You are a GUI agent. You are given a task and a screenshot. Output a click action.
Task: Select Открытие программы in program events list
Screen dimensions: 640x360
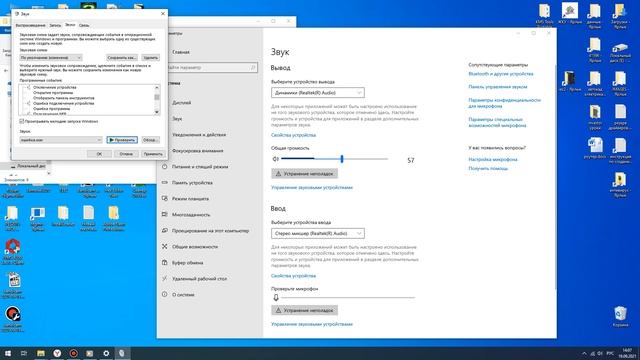[53, 93]
